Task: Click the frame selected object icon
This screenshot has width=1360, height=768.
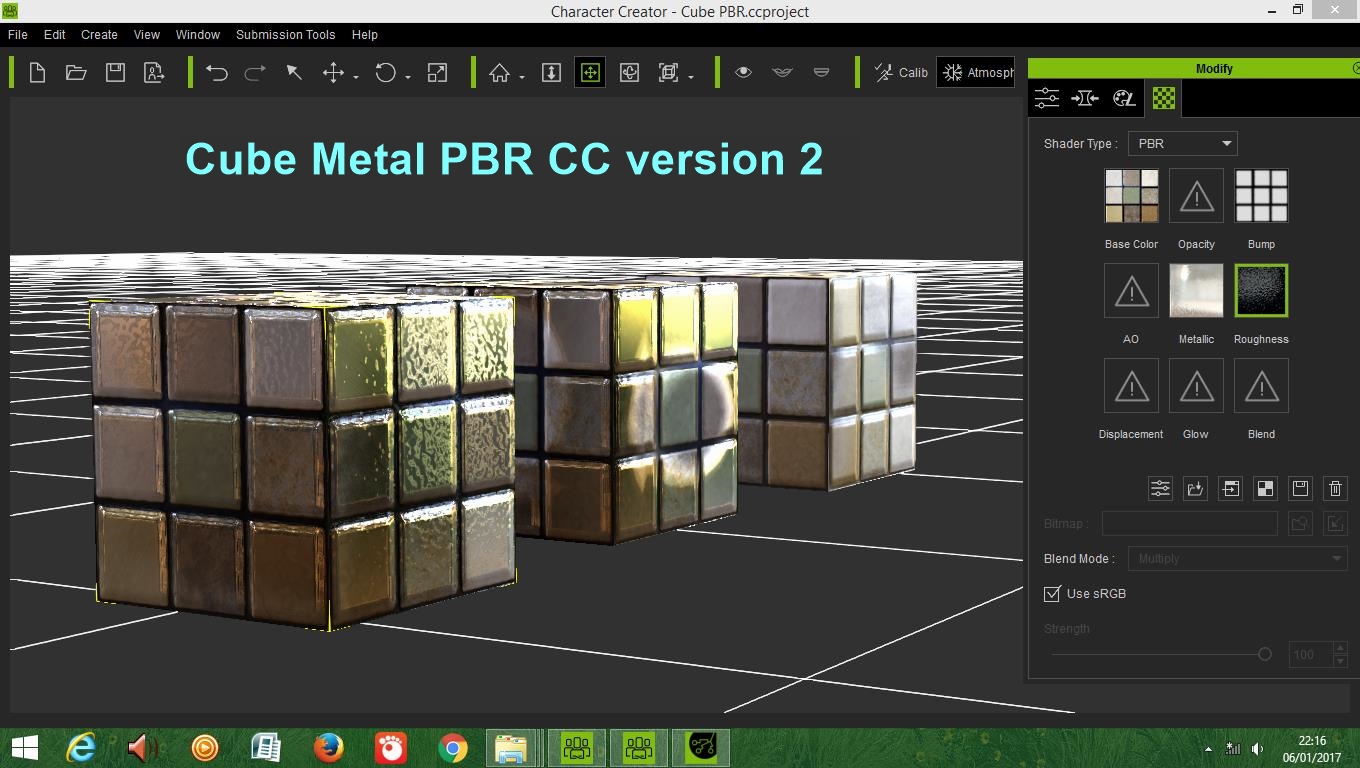Action: pos(668,72)
